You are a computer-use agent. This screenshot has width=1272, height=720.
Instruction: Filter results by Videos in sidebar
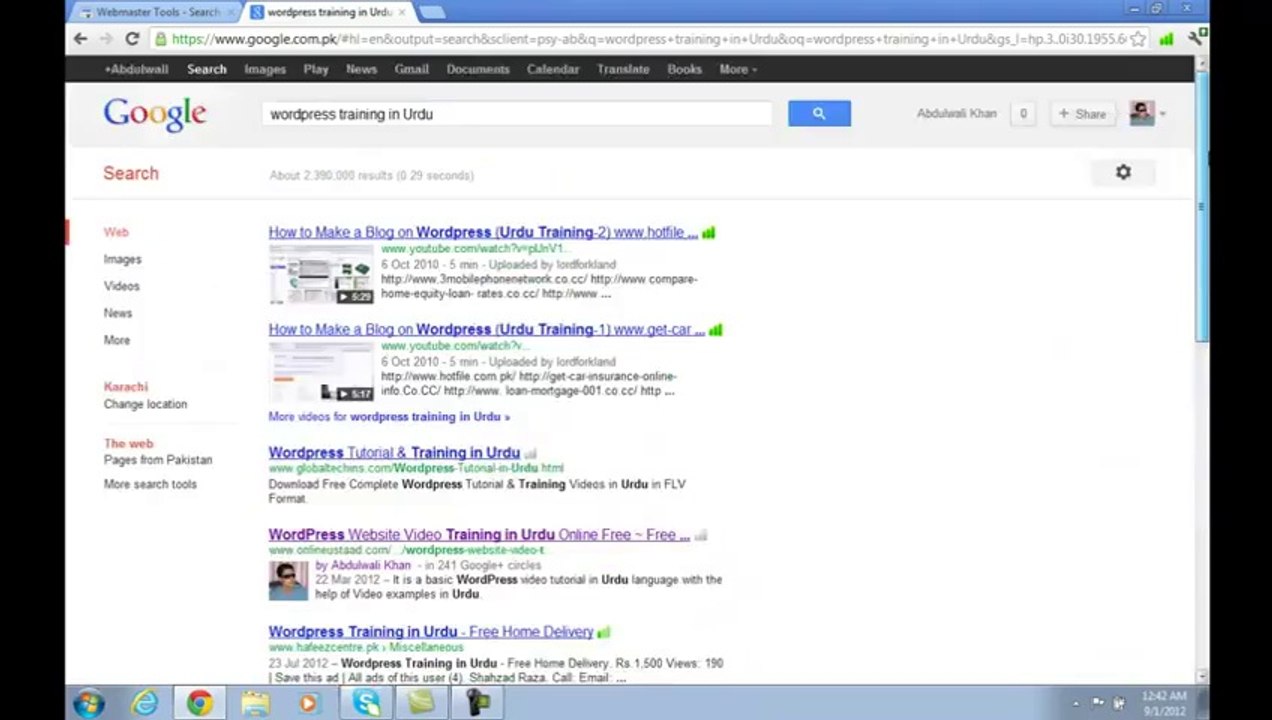pyautogui.click(x=121, y=286)
